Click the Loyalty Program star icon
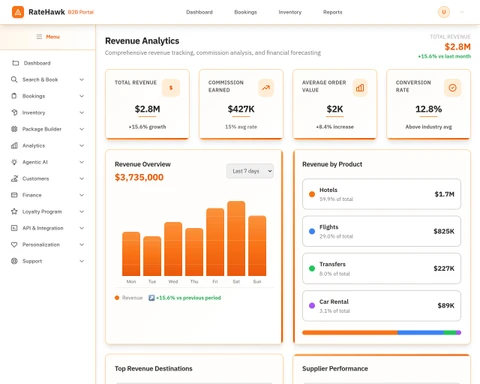The height and width of the screenshot is (384, 480). pos(14,211)
